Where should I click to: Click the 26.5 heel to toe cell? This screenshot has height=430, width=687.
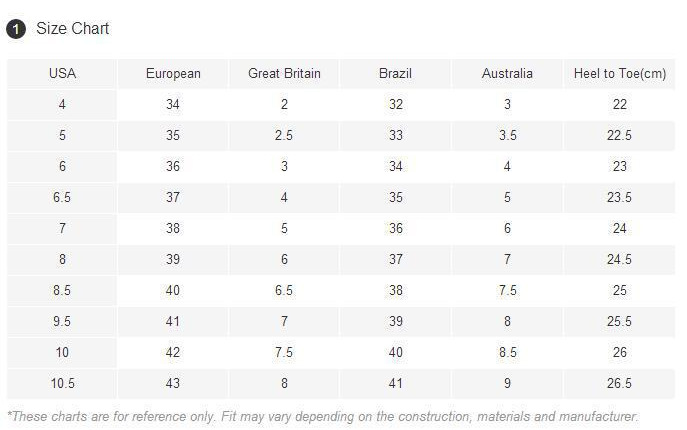click(x=619, y=383)
